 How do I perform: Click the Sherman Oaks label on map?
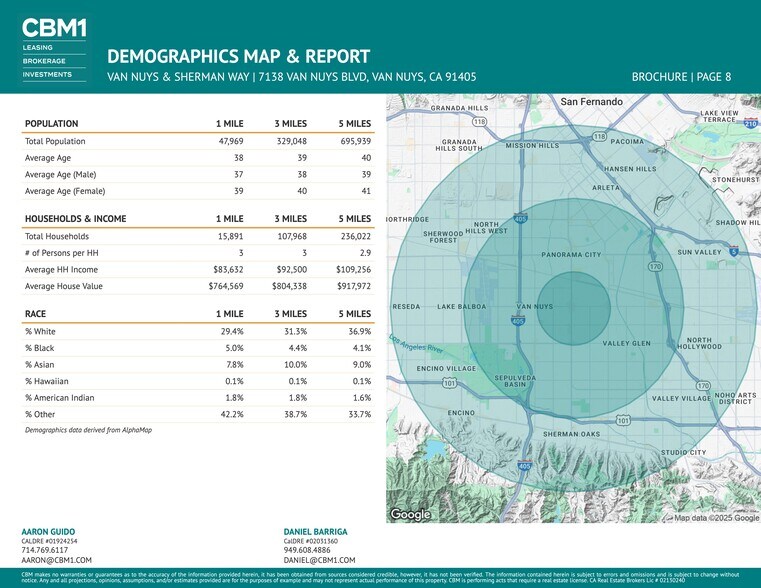571,434
